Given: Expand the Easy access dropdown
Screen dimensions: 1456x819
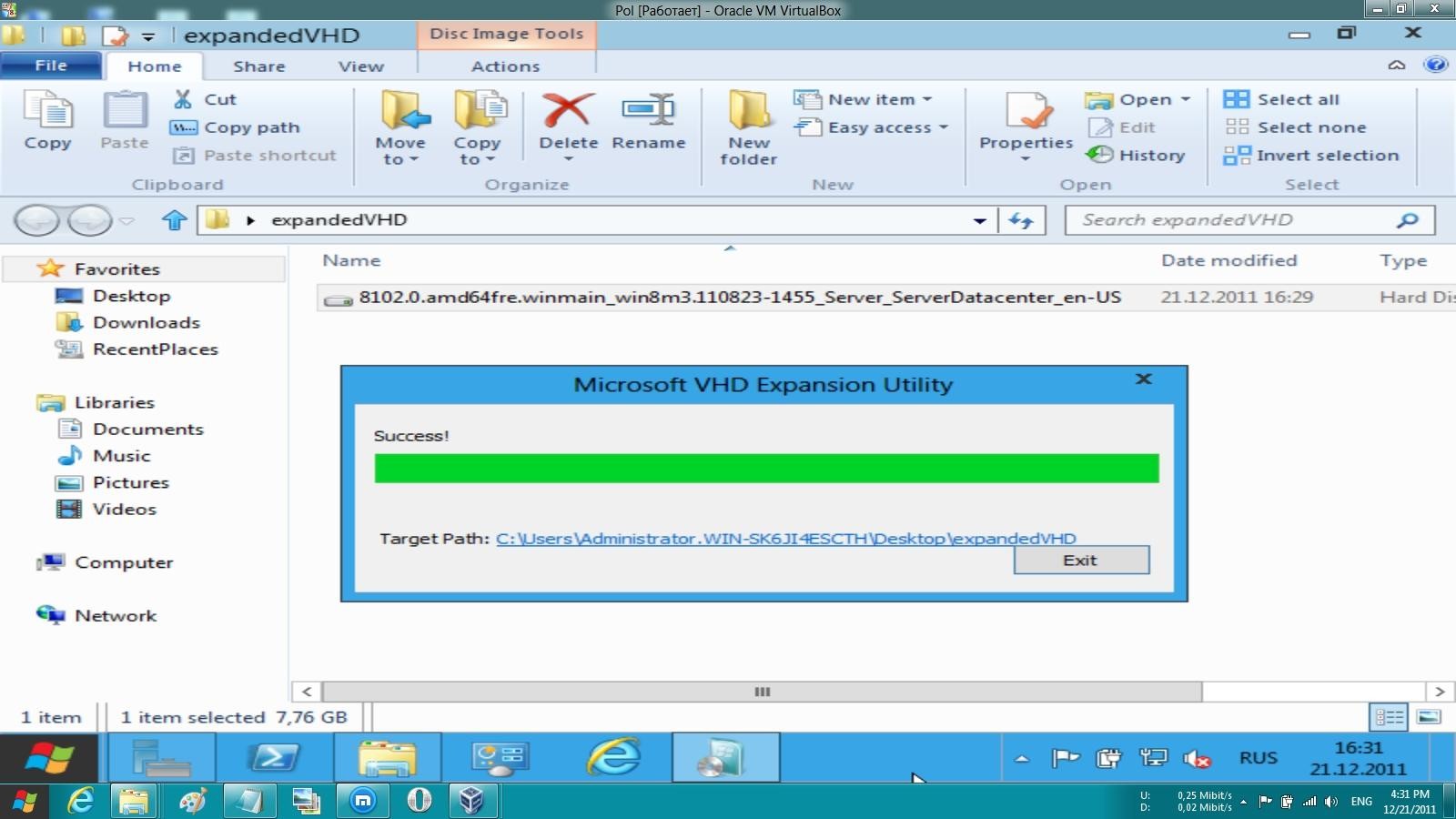Looking at the screenshot, I should click(871, 127).
